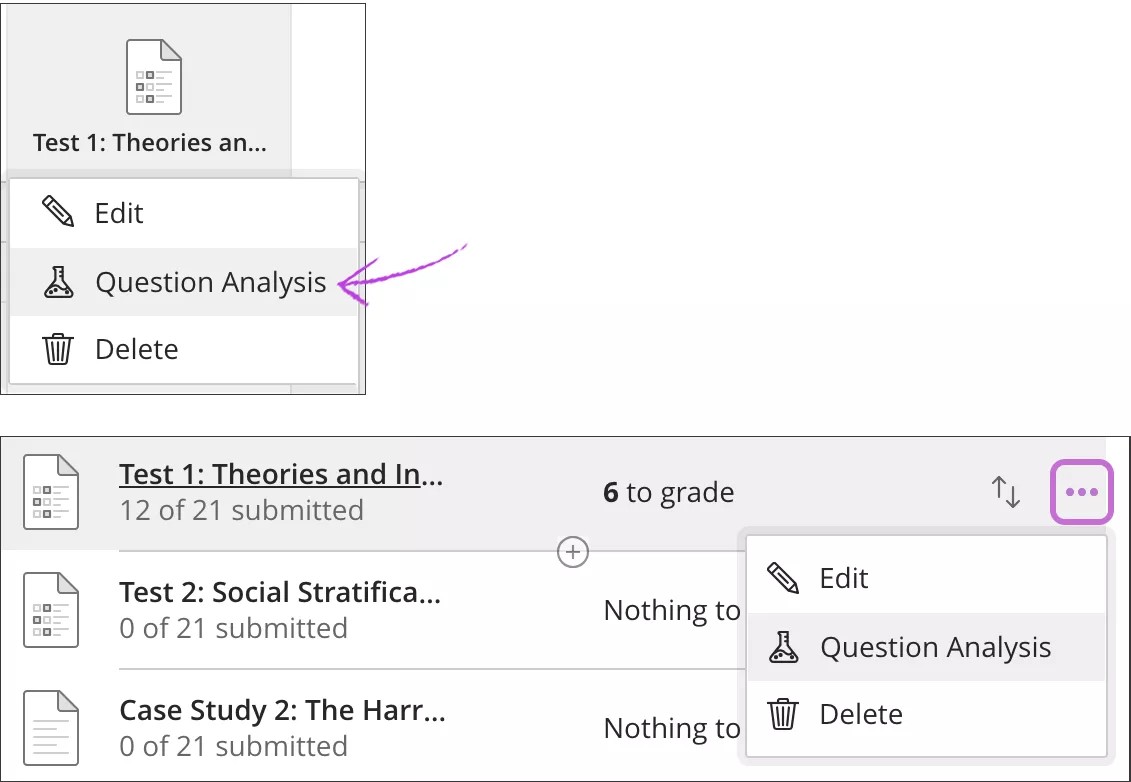Choose Question Analysis from the top context menu

211,282
